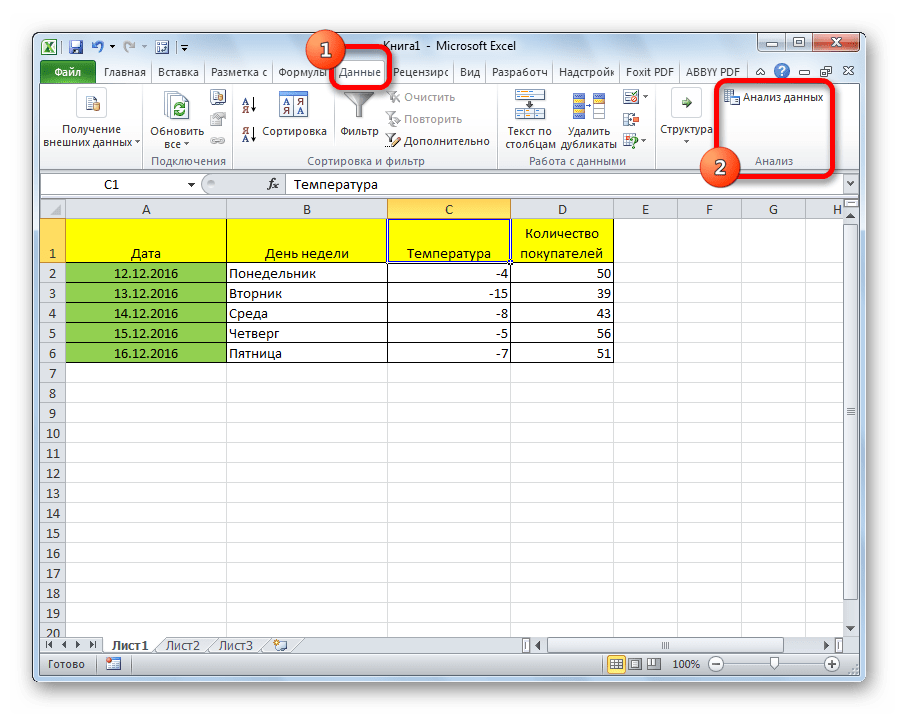
Task: Switch to Page Layout view
Action: (x=636, y=664)
